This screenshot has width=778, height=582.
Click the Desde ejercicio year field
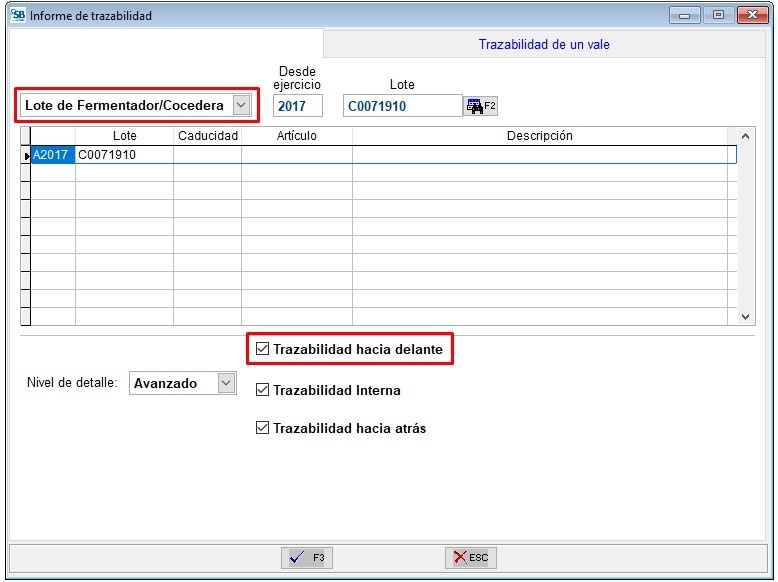(297, 106)
